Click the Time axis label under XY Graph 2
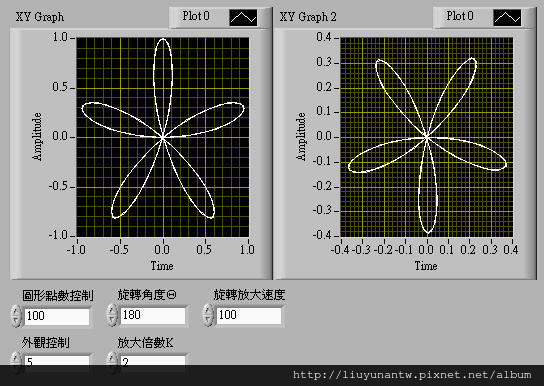544x386 pixels. coord(426,266)
